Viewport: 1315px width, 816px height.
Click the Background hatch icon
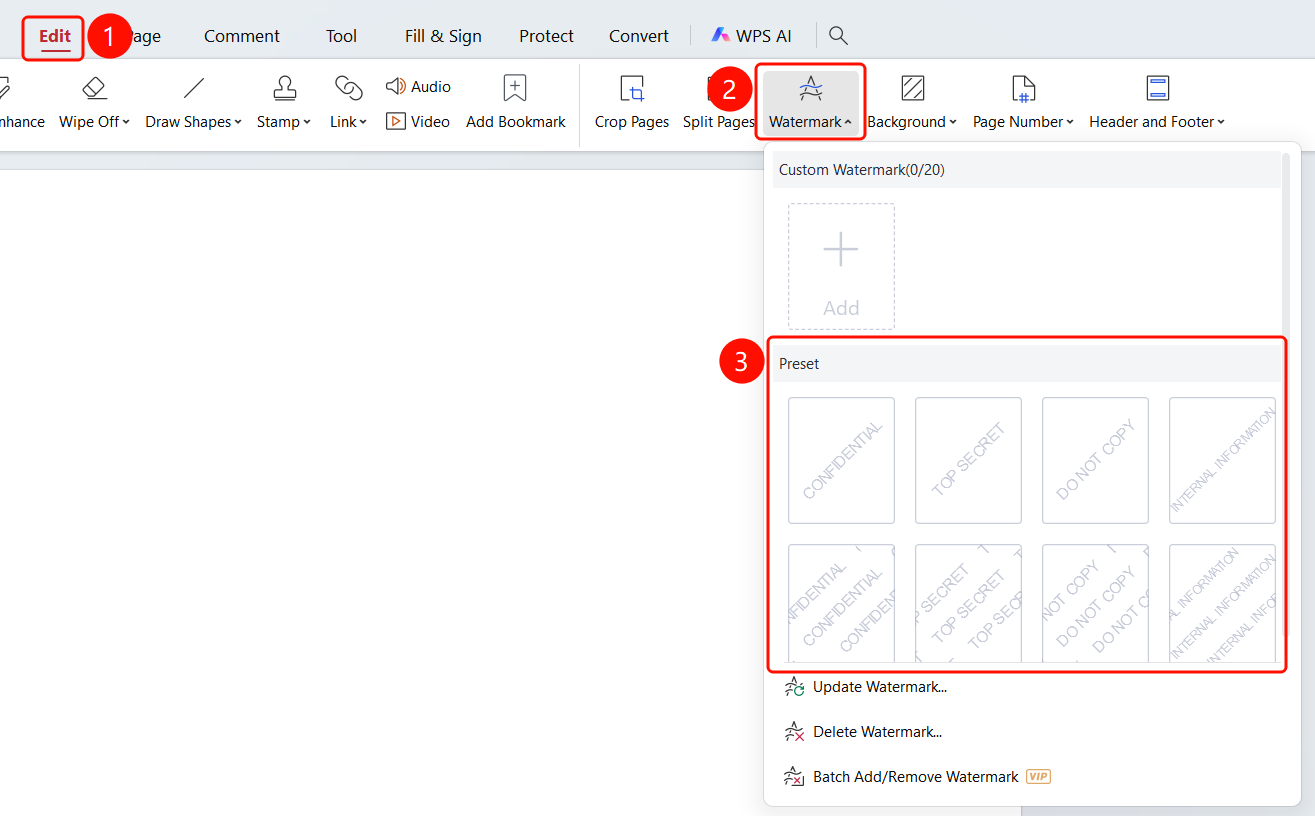click(912, 88)
